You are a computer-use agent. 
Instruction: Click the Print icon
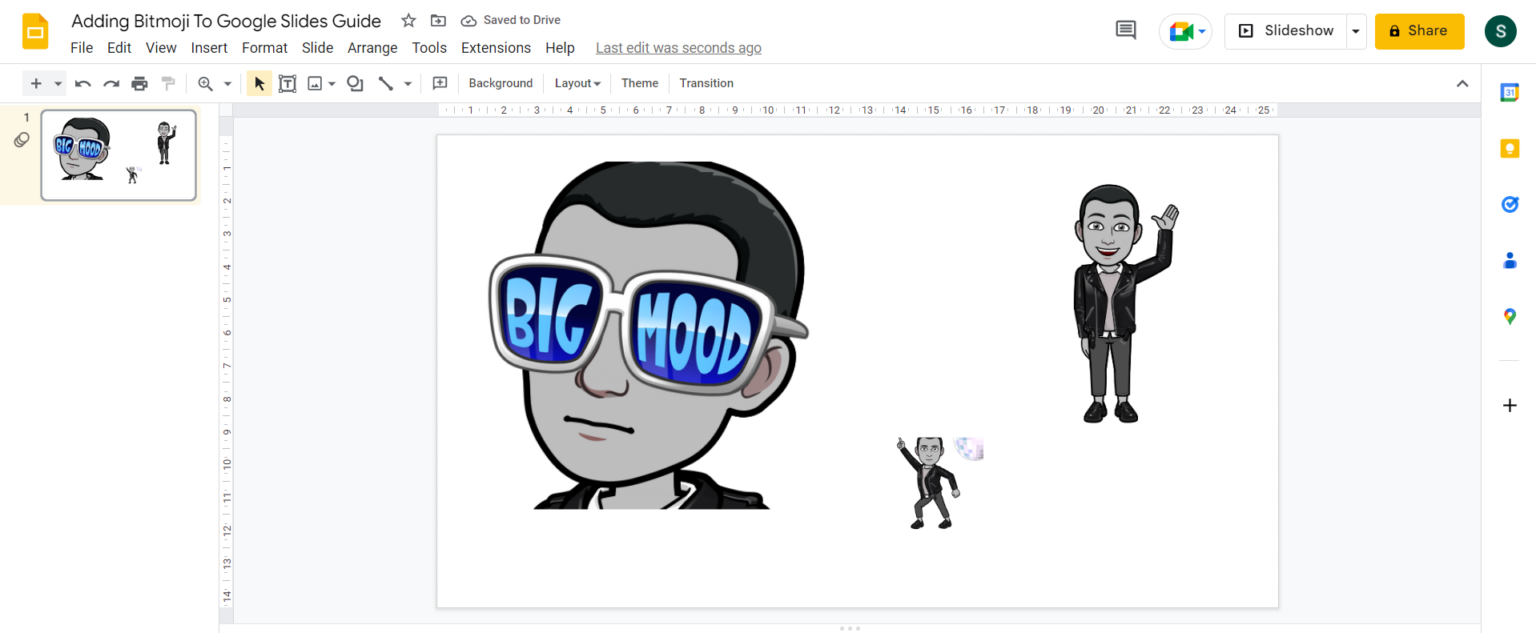coord(139,83)
